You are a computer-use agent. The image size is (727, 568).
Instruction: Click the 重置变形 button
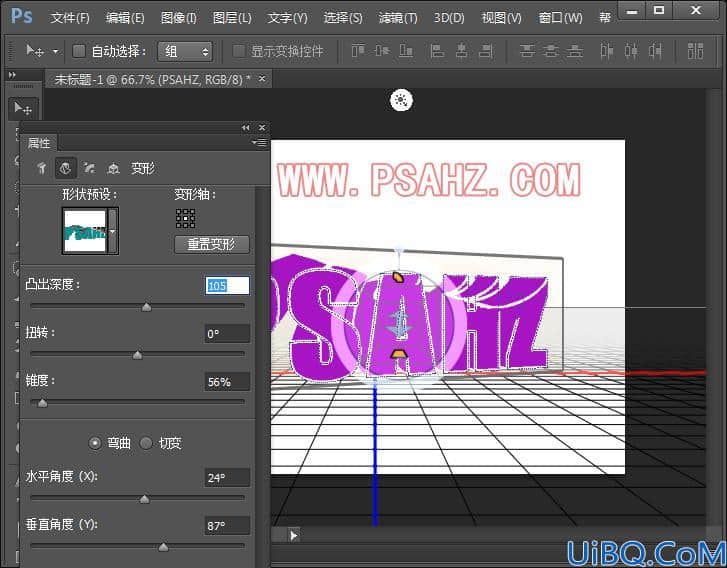point(212,244)
